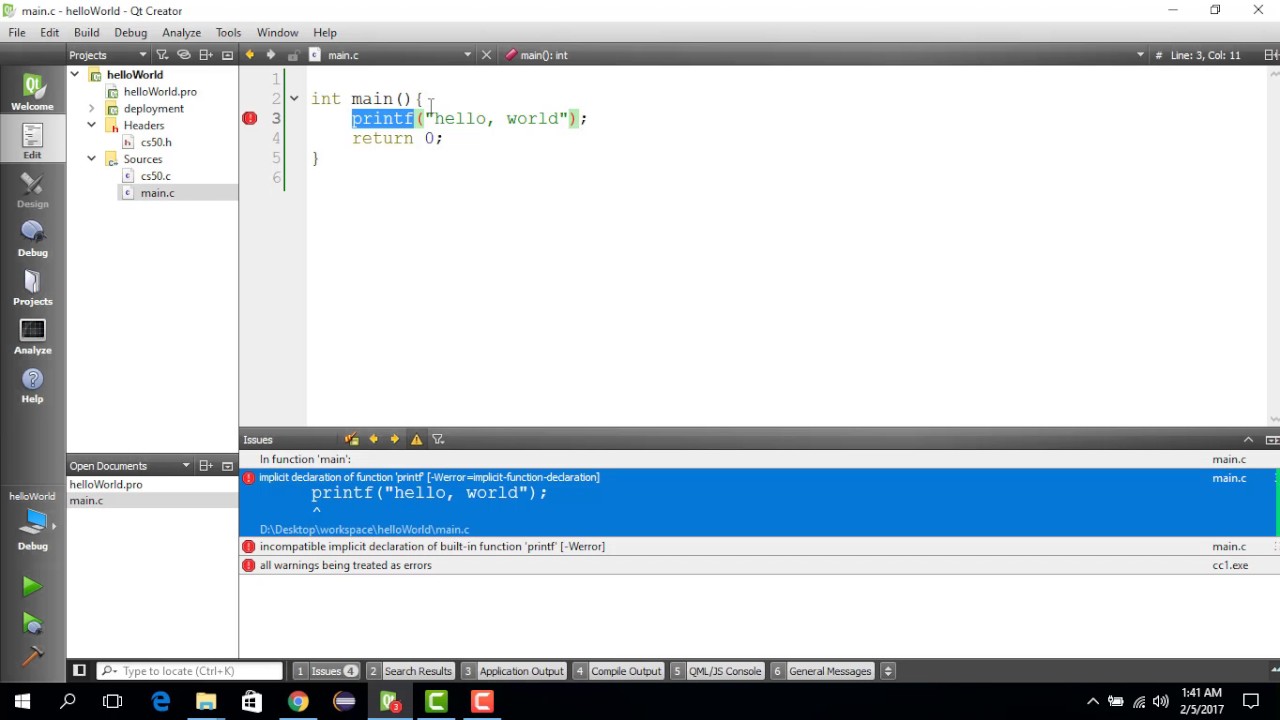Switch to Compile Output tab
Viewport: 1280px width, 720px height.
pyautogui.click(x=618, y=671)
